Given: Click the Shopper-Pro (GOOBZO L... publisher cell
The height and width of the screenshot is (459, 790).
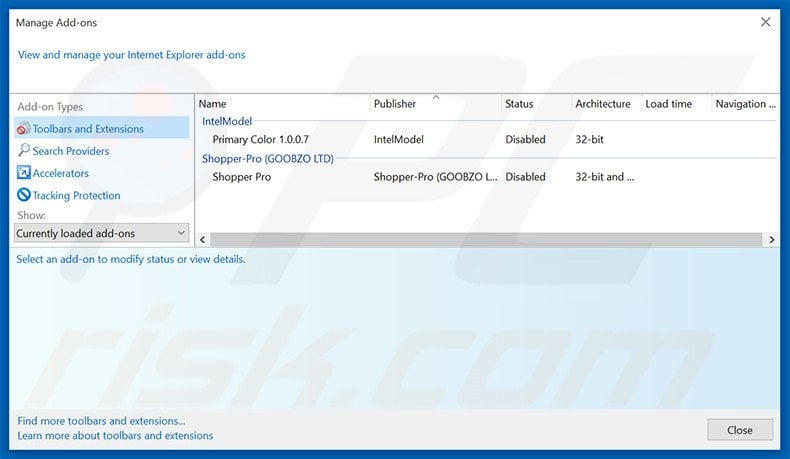Looking at the screenshot, I should pyautogui.click(x=435, y=177).
